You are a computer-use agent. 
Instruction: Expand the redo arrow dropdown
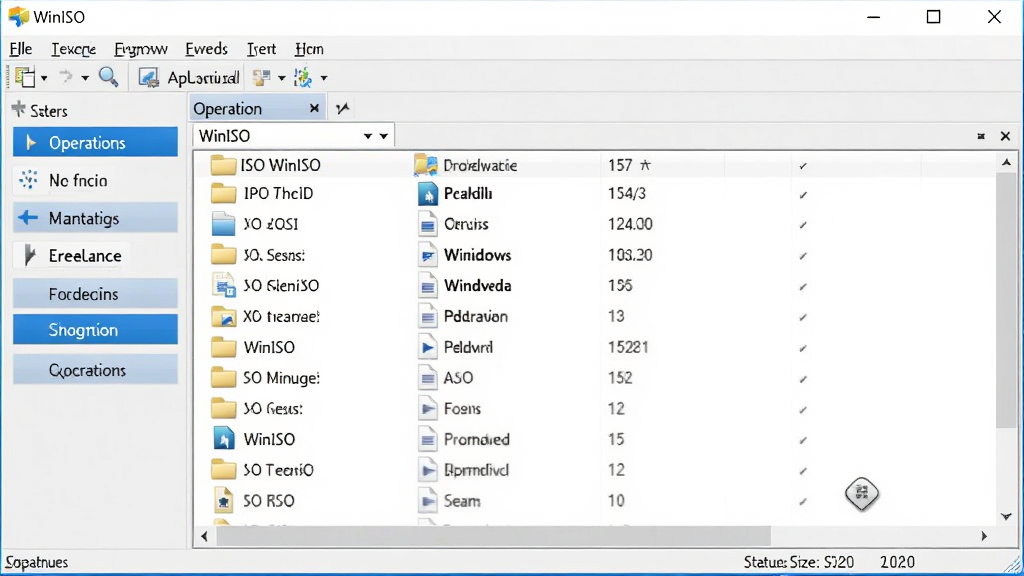[85, 78]
